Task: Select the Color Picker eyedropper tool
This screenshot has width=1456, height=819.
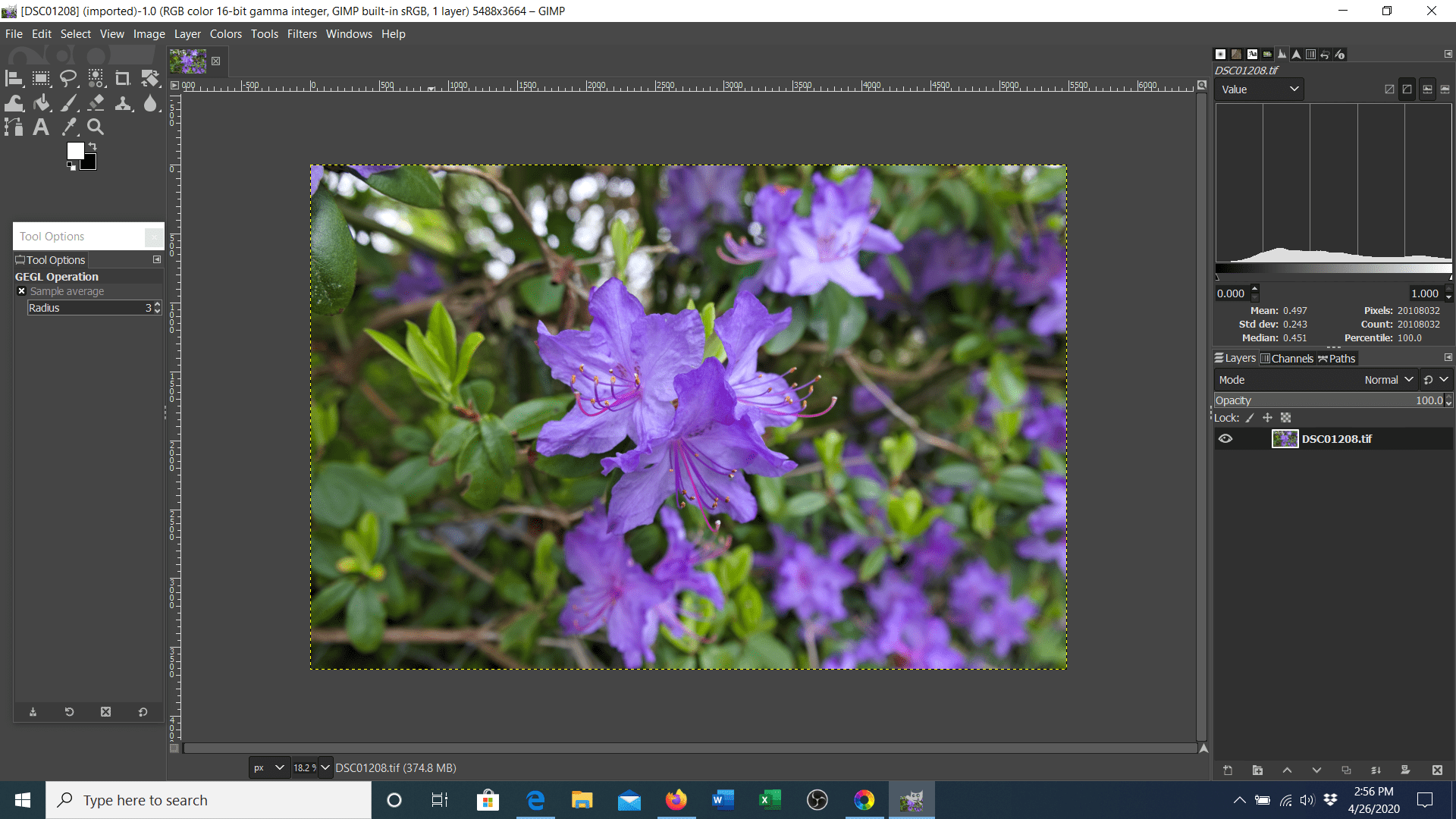Action: click(x=68, y=127)
